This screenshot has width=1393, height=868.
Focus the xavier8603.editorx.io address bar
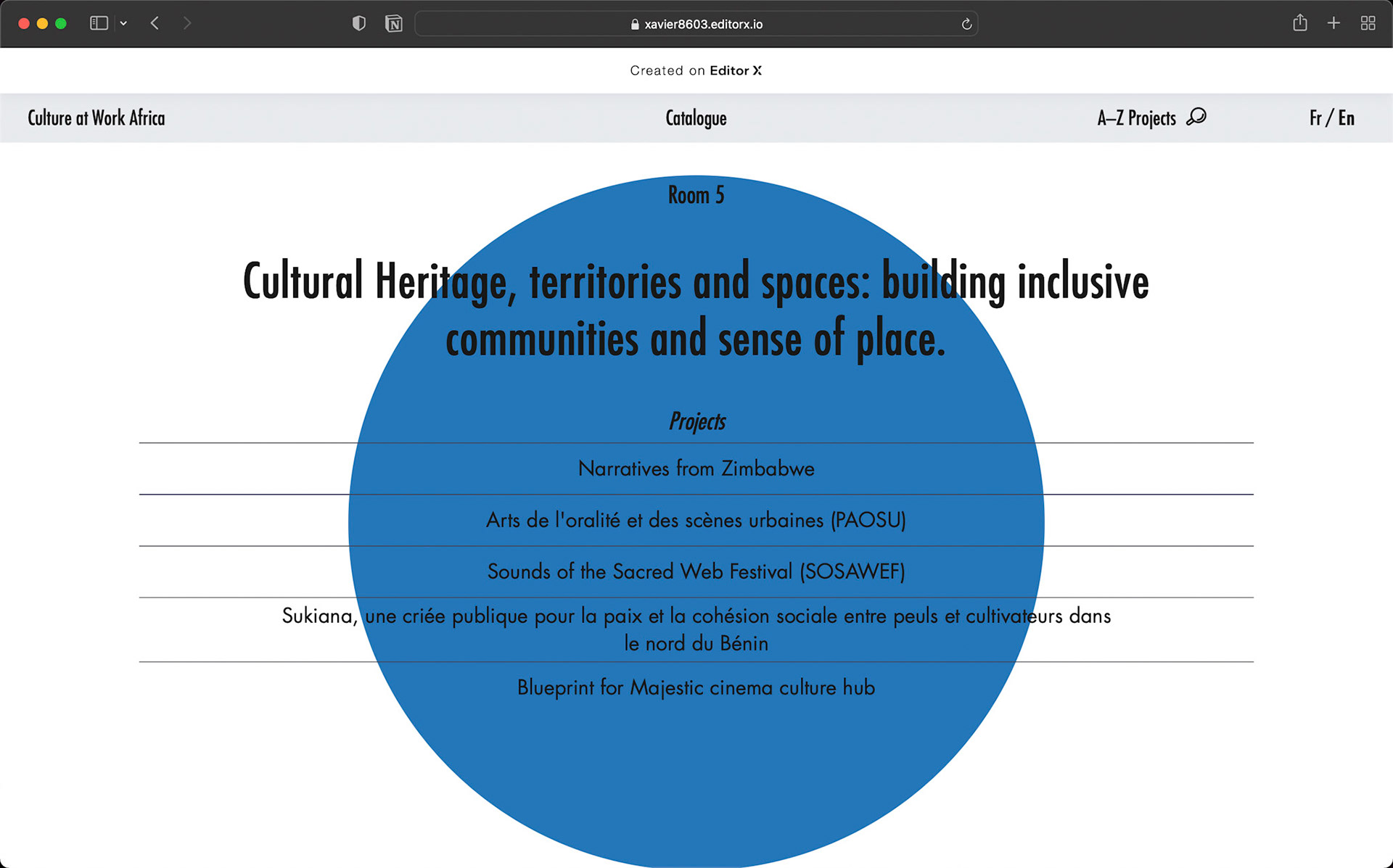point(696,24)
